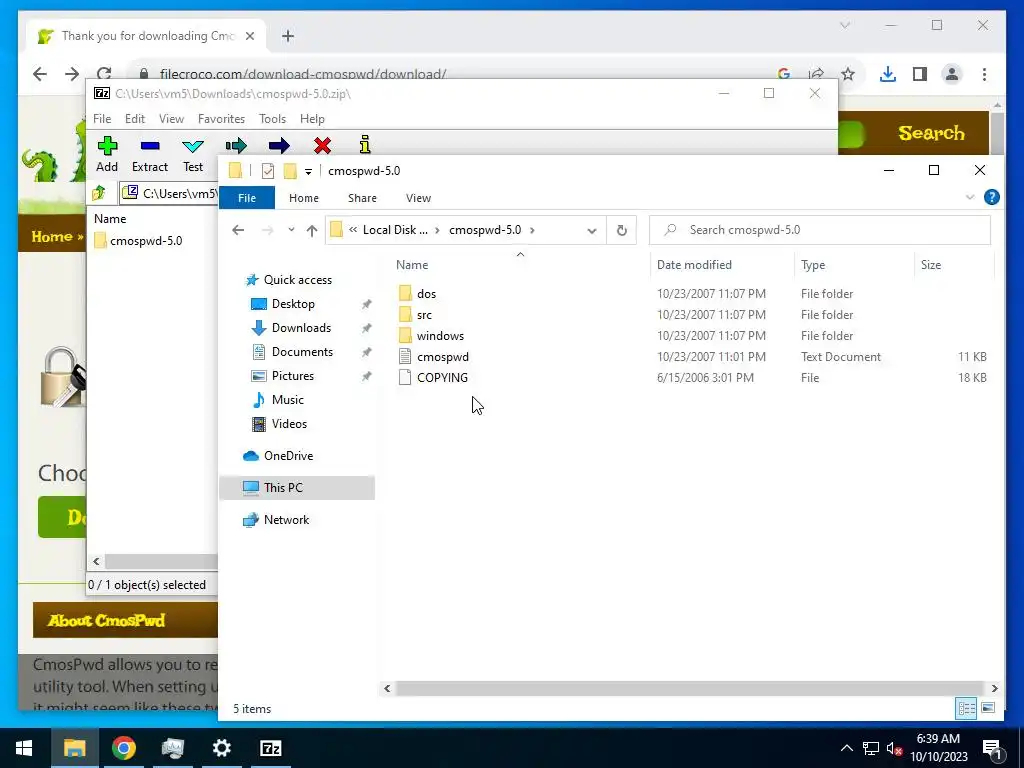Open the Quick Access Toolbar customize dropdown
The height and width of the screenshot is (768, 1024).
pos(308,172)
